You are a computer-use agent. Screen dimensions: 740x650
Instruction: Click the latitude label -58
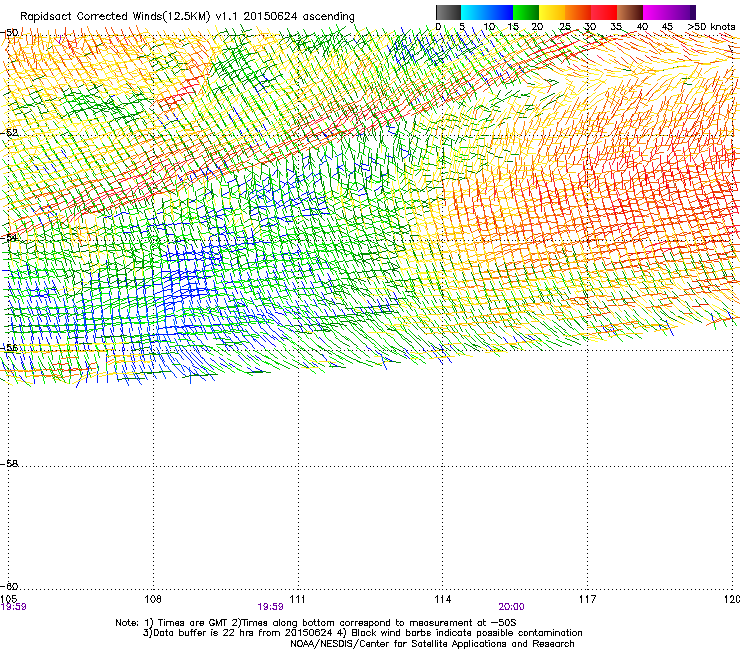(x=9, y=464)
